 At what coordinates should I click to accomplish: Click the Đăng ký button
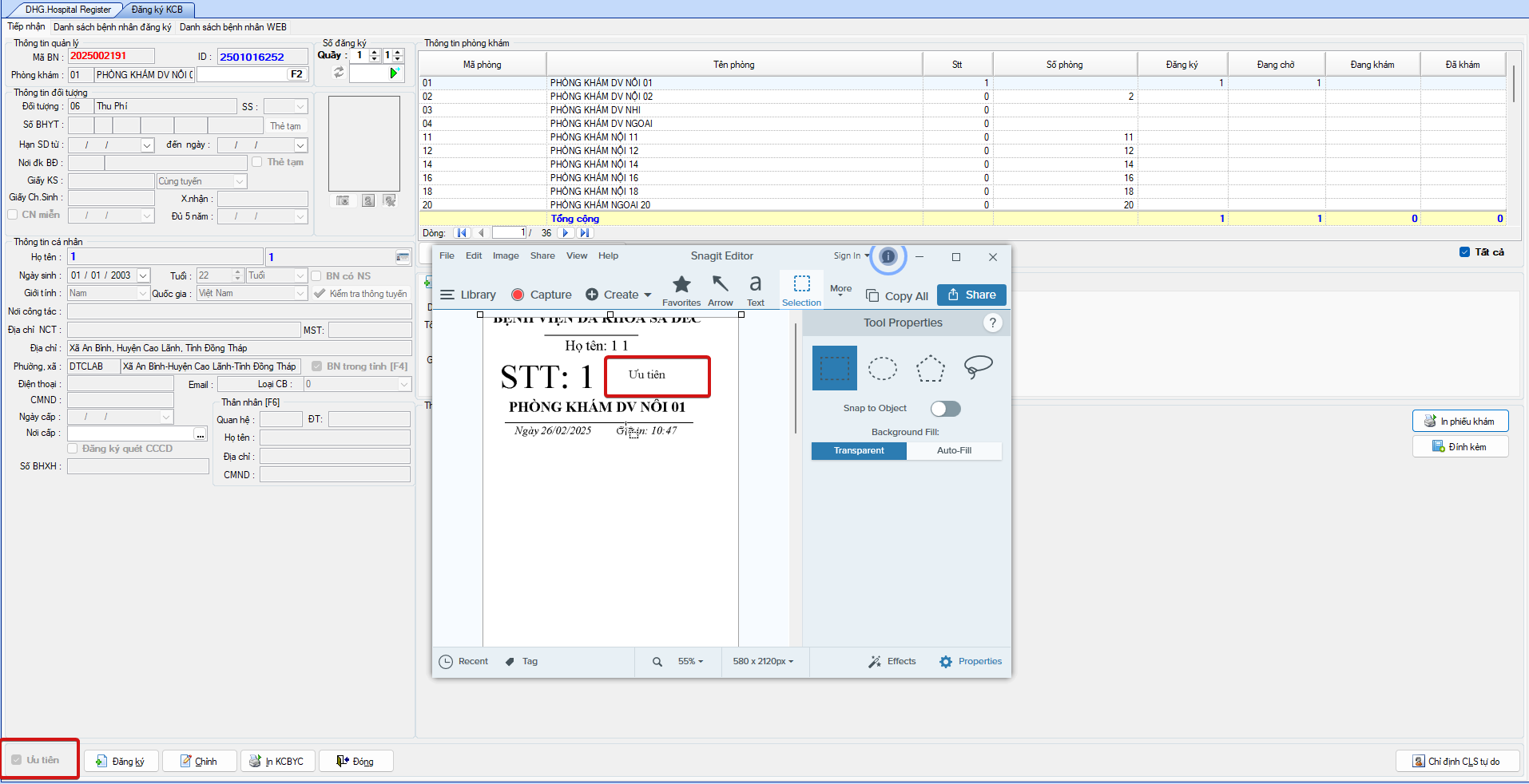[121, 762]
